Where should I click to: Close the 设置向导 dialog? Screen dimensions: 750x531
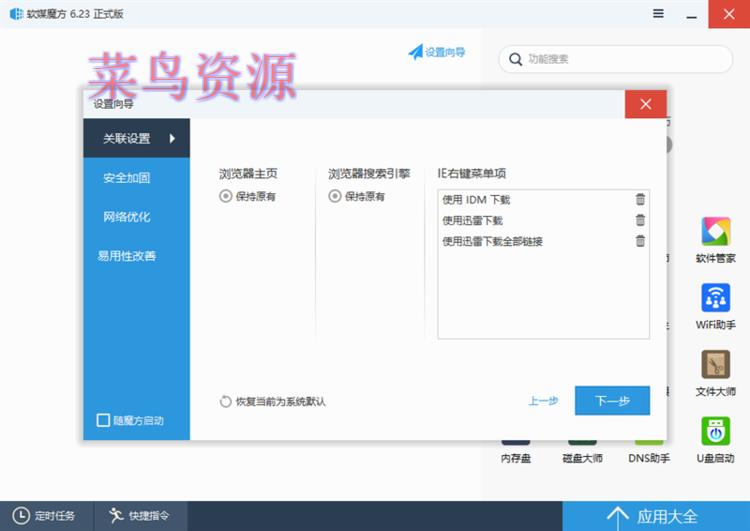(x=646, y=104)
